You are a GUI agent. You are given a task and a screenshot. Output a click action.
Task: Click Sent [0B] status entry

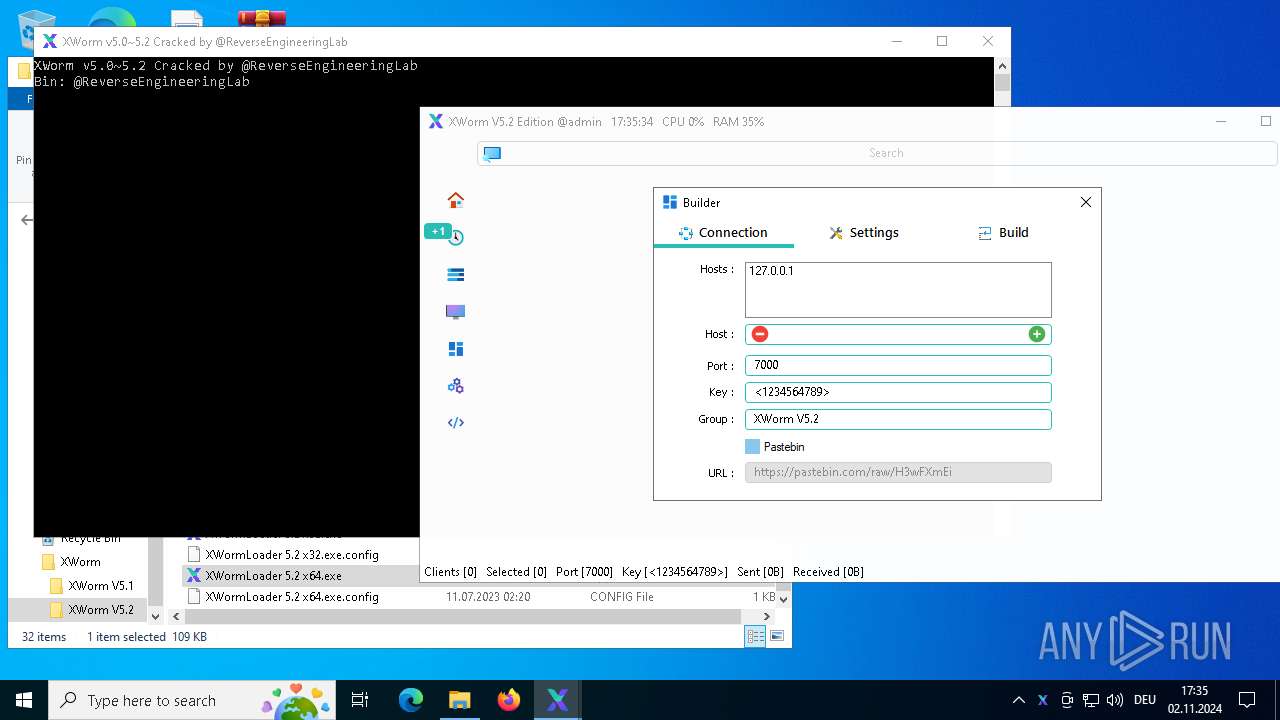click(760, 572)
